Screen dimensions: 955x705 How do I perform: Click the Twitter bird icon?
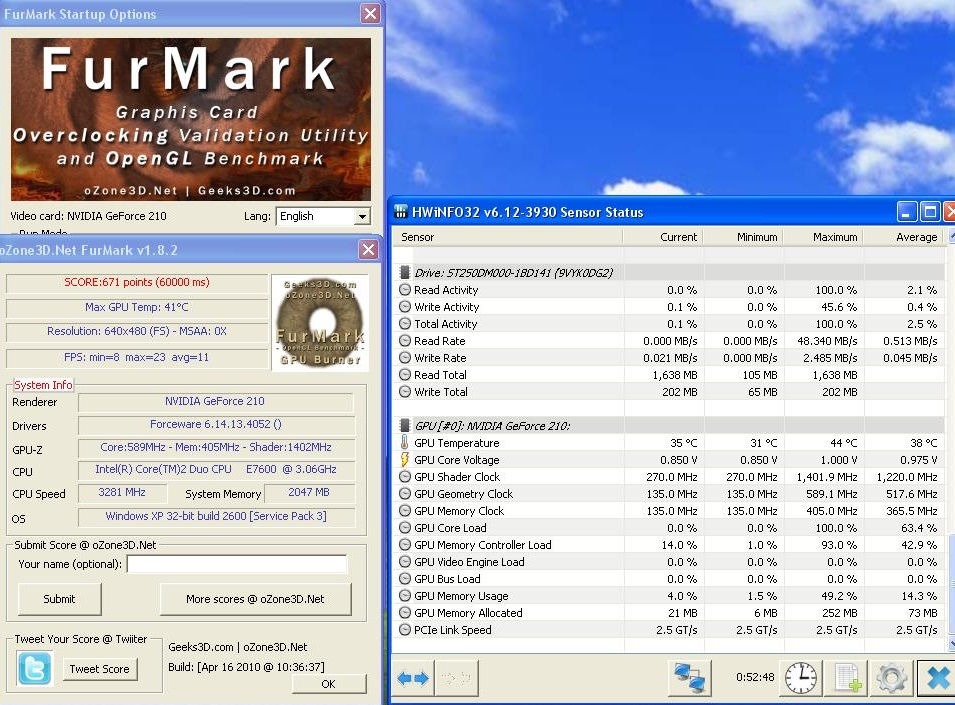pos(35,668)
